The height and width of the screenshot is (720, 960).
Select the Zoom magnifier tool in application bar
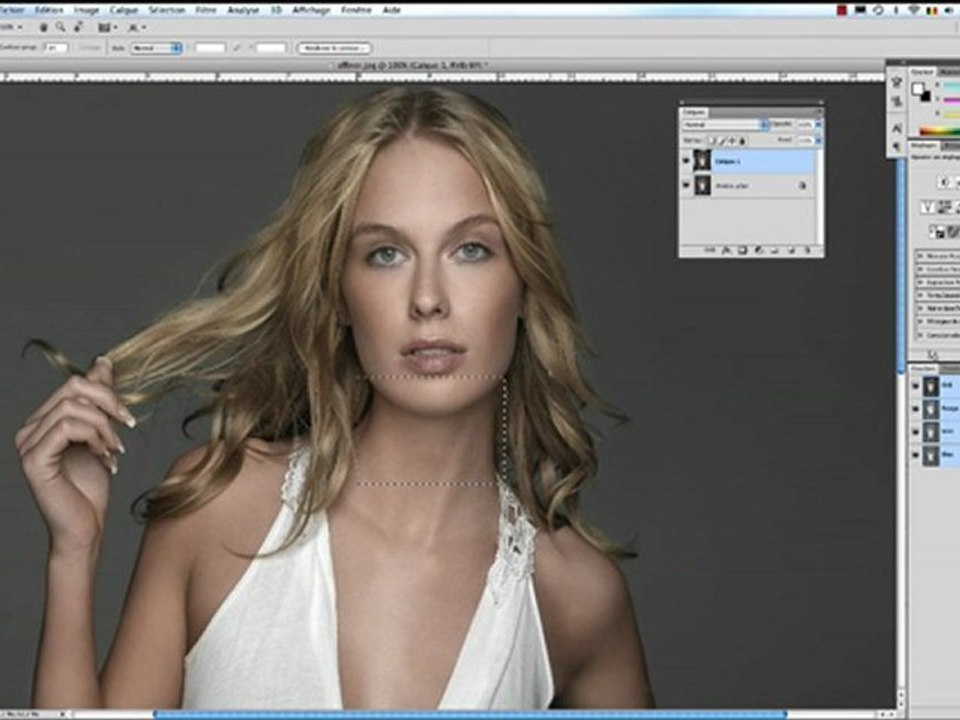click(x=61, y=27)
